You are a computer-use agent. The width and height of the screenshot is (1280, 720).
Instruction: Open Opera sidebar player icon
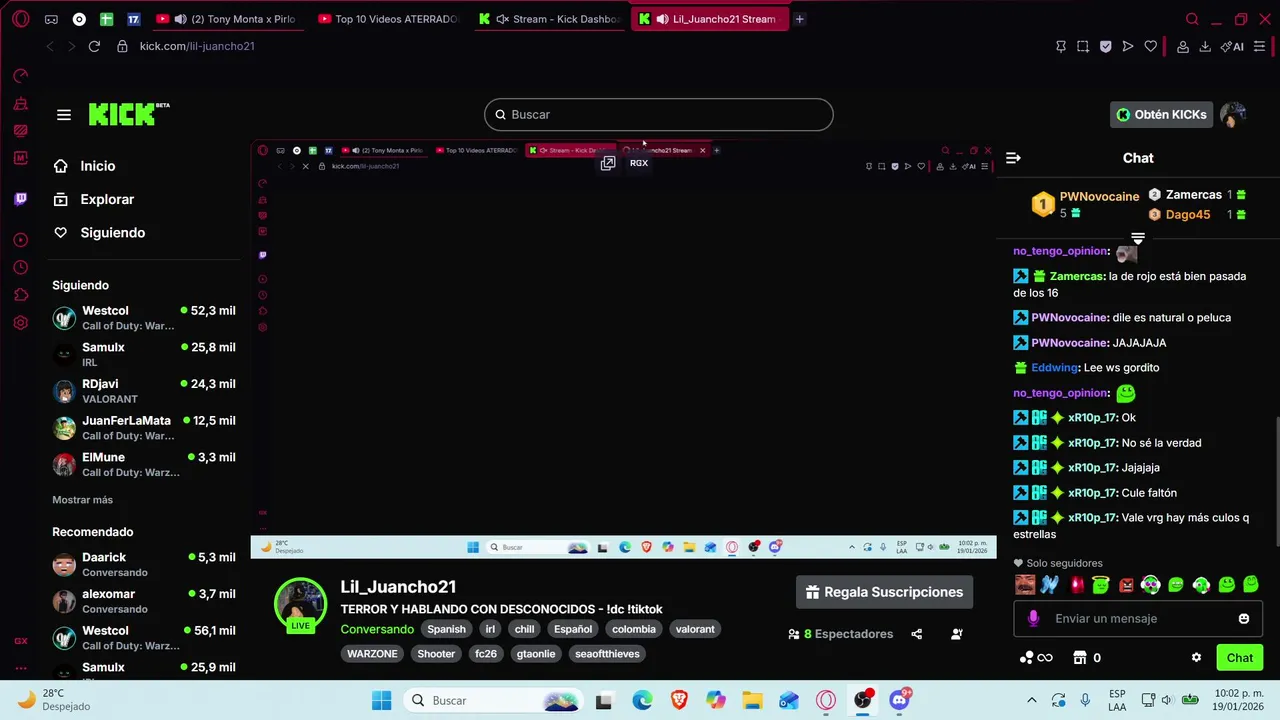click(x=21, y=240)
